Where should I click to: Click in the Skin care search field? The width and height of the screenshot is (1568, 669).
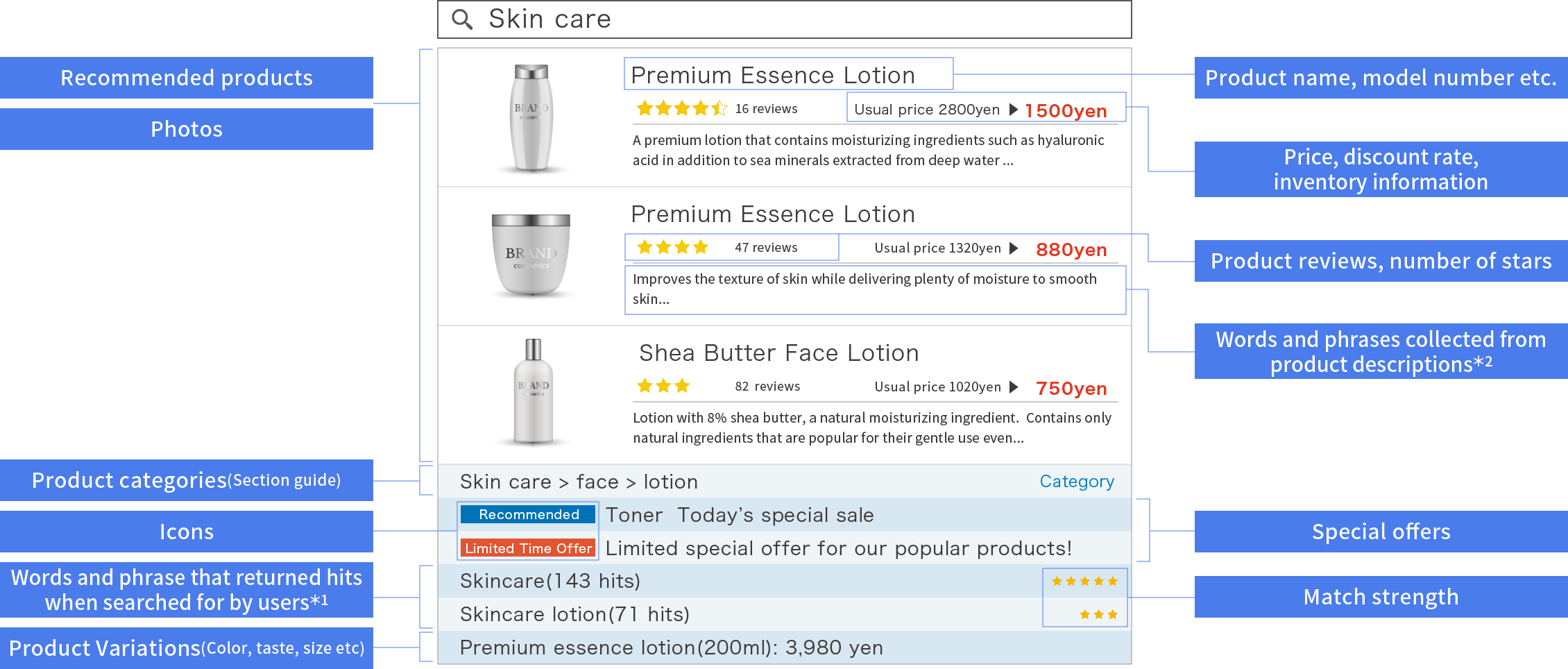coord(785,19)
